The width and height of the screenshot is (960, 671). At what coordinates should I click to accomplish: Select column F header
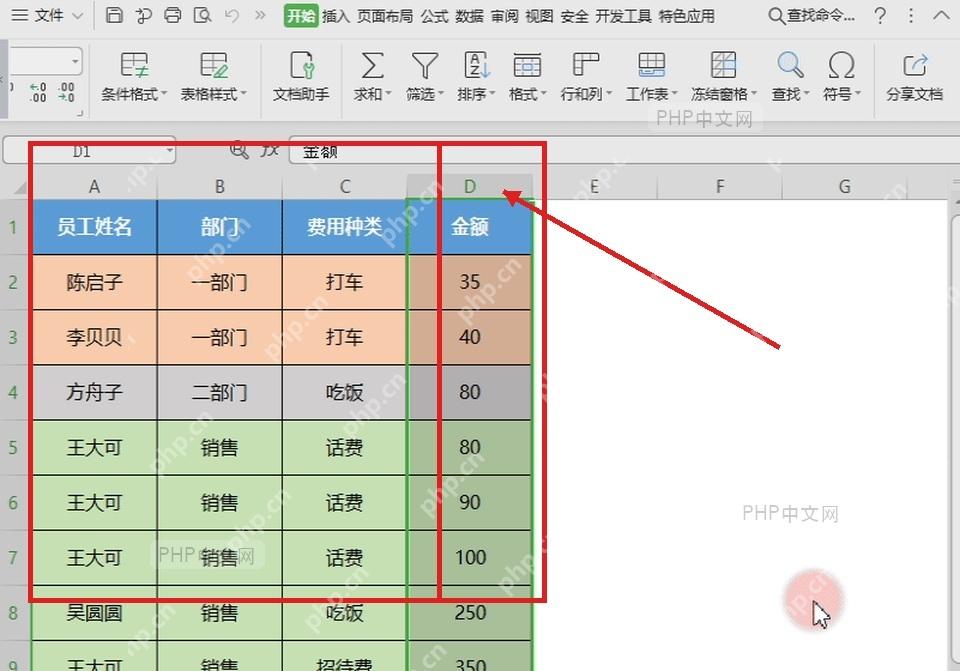pyautogui.click(x=720, y=186)
